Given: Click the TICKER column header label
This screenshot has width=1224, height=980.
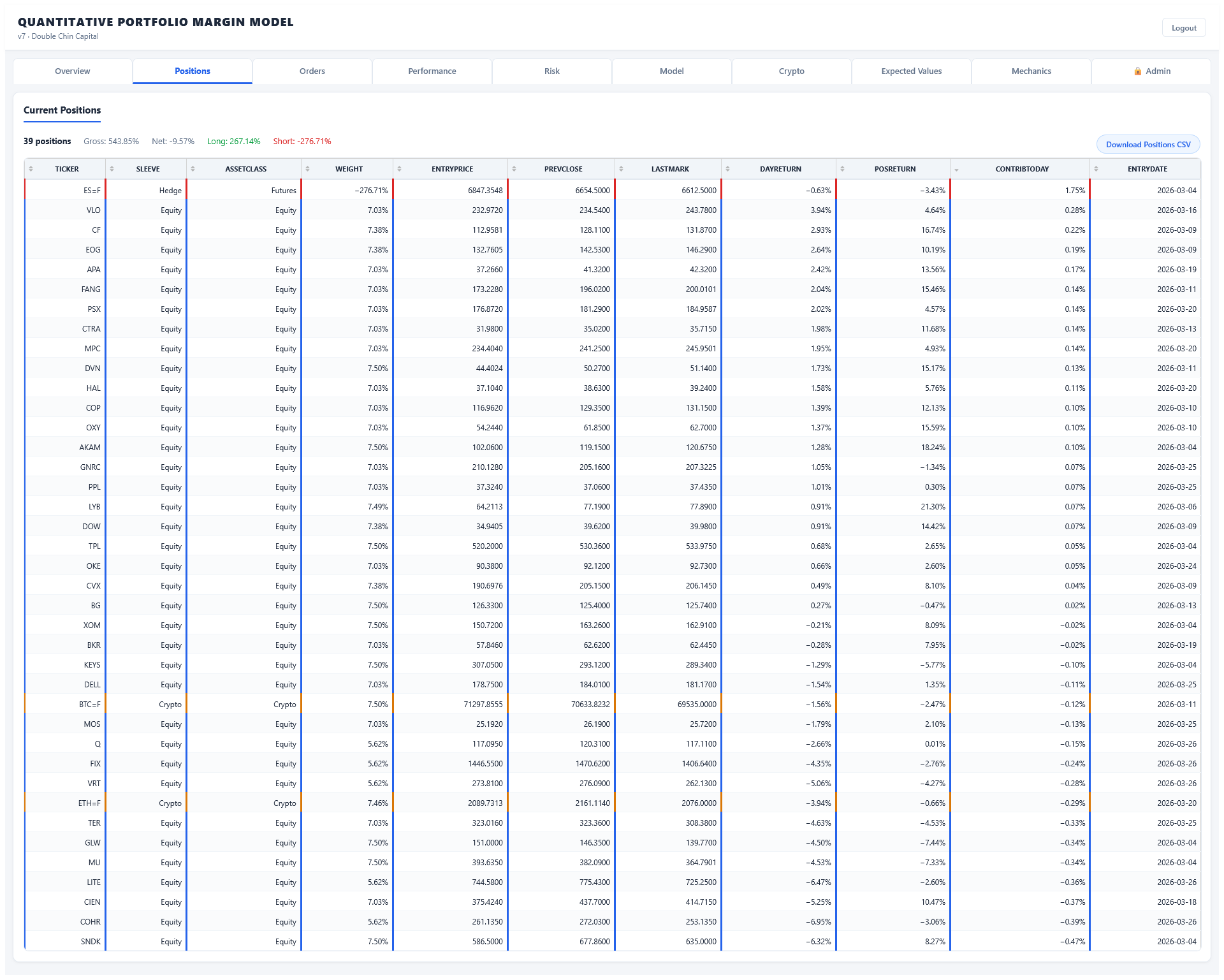Looking at the screenshot, I should click(67, 169).
